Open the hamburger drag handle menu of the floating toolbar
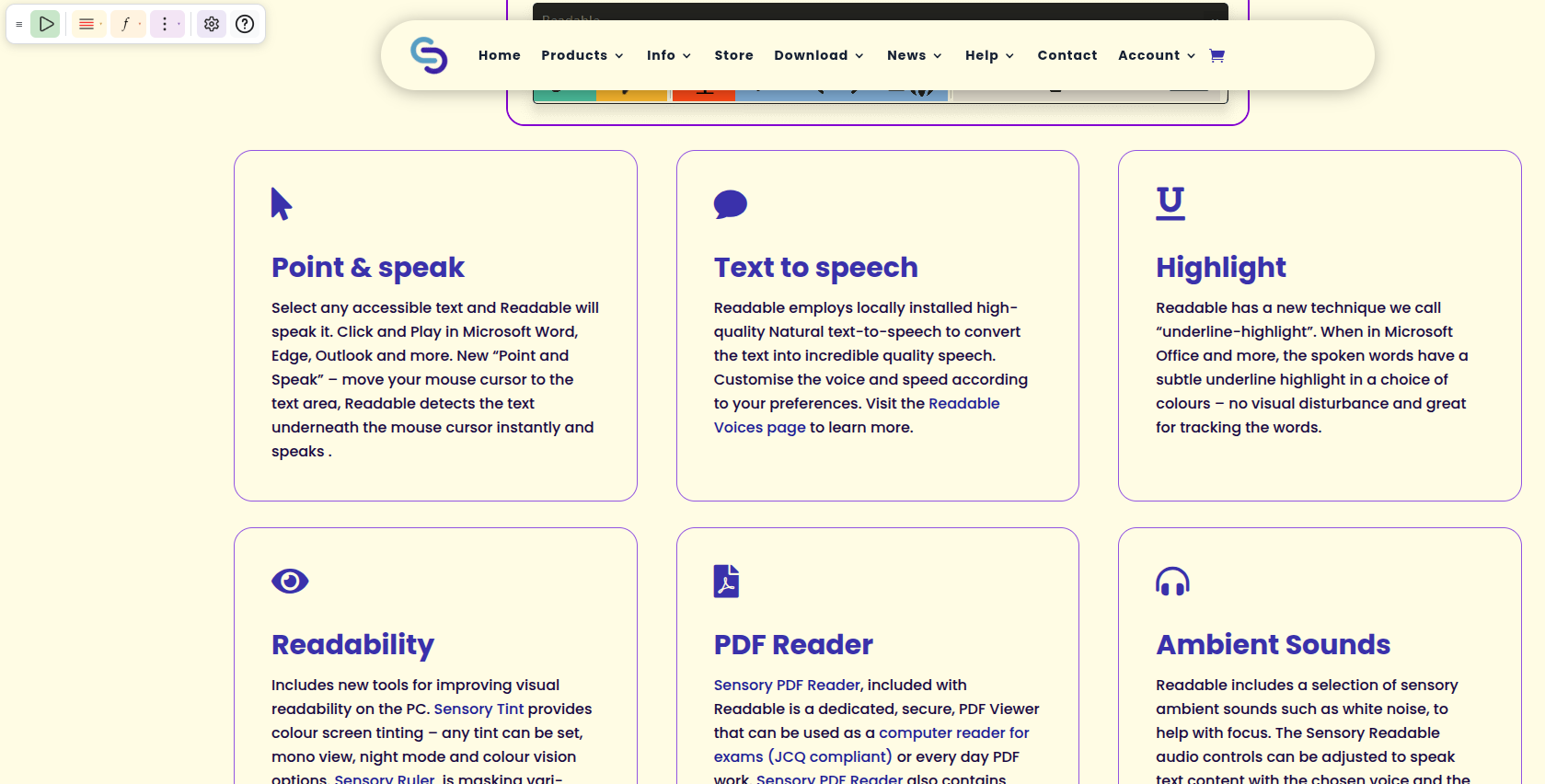Image resolution: width=1545 pixels, height=784 pixels. (x=18, y=25)
